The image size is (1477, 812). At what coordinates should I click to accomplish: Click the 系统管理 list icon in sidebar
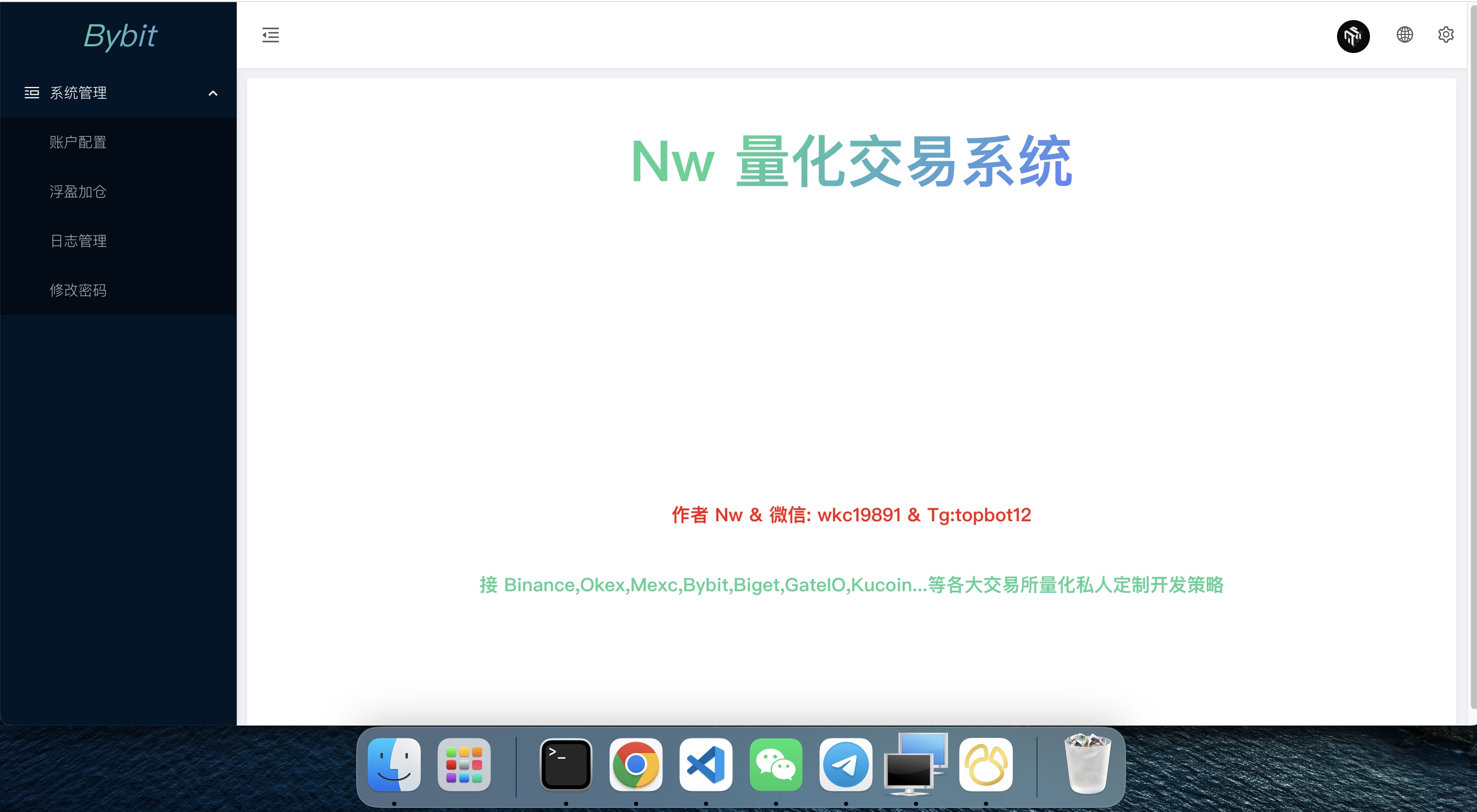click(32, 92)
